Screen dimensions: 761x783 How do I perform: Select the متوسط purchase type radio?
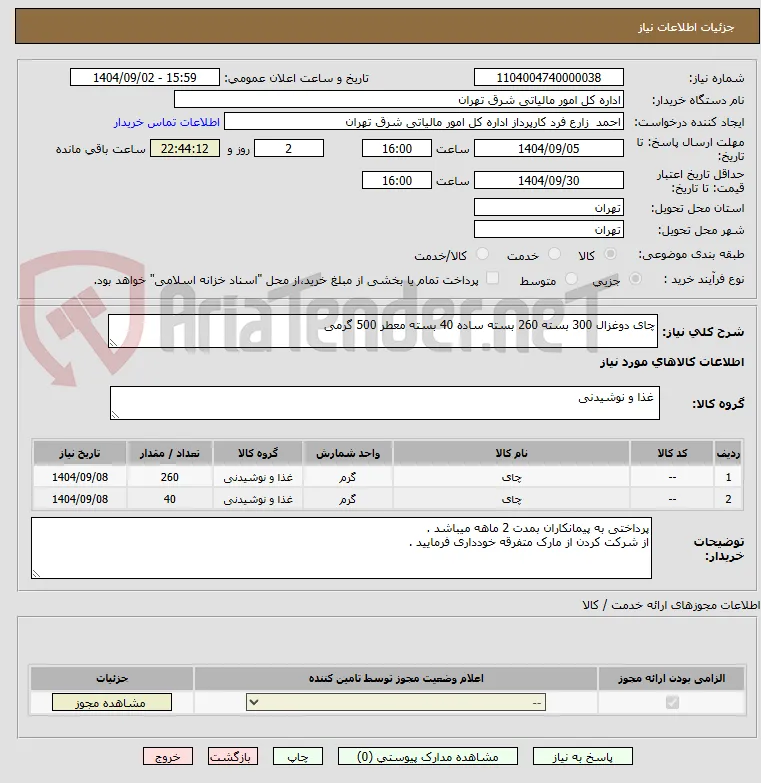click(x=571, y=279)
